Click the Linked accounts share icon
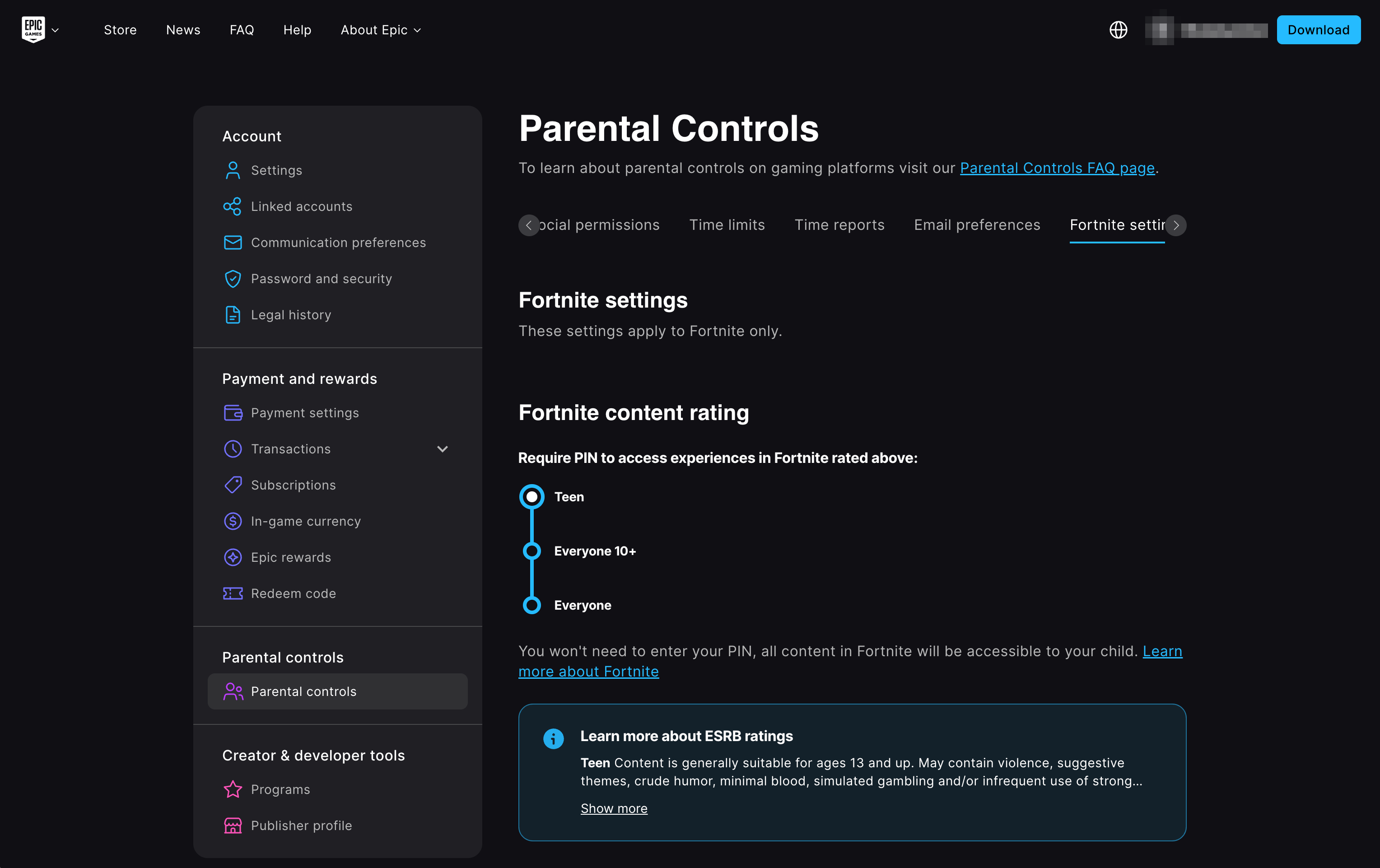This screenshot has height=868, width=1380. pyautogui.click(x=233, y=206)
